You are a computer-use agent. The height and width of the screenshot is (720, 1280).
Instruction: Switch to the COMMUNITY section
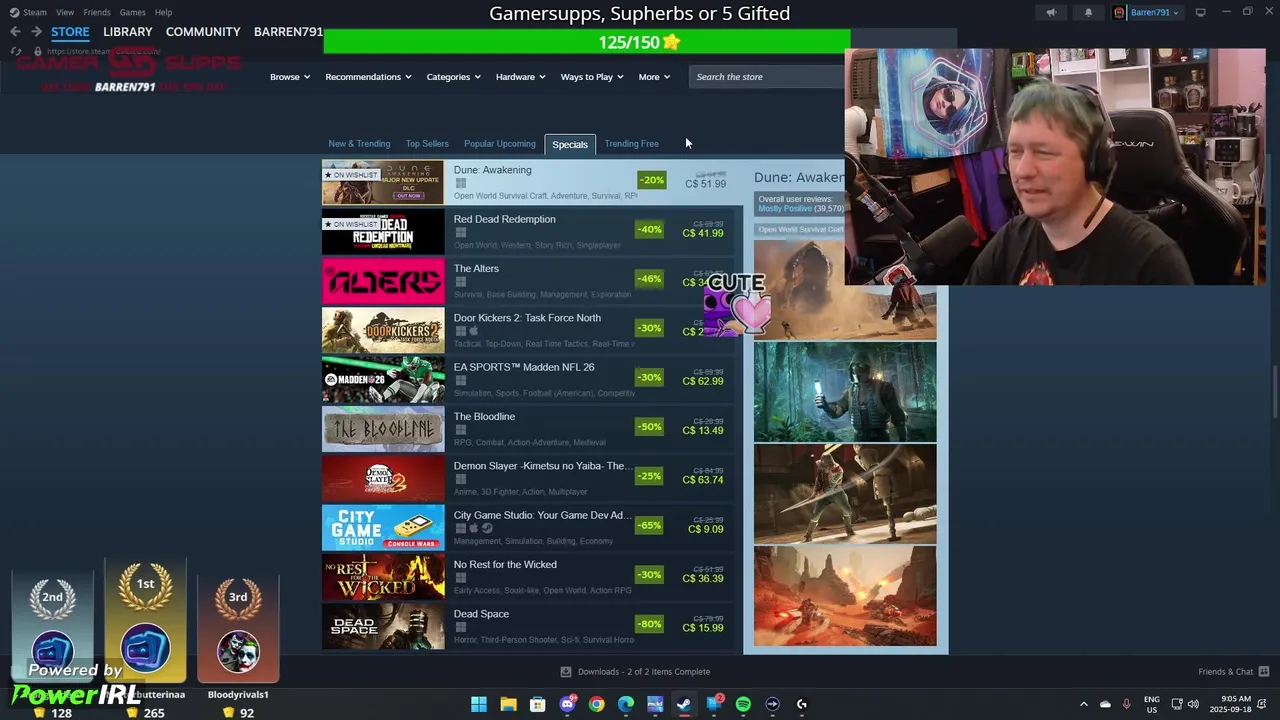203,32
